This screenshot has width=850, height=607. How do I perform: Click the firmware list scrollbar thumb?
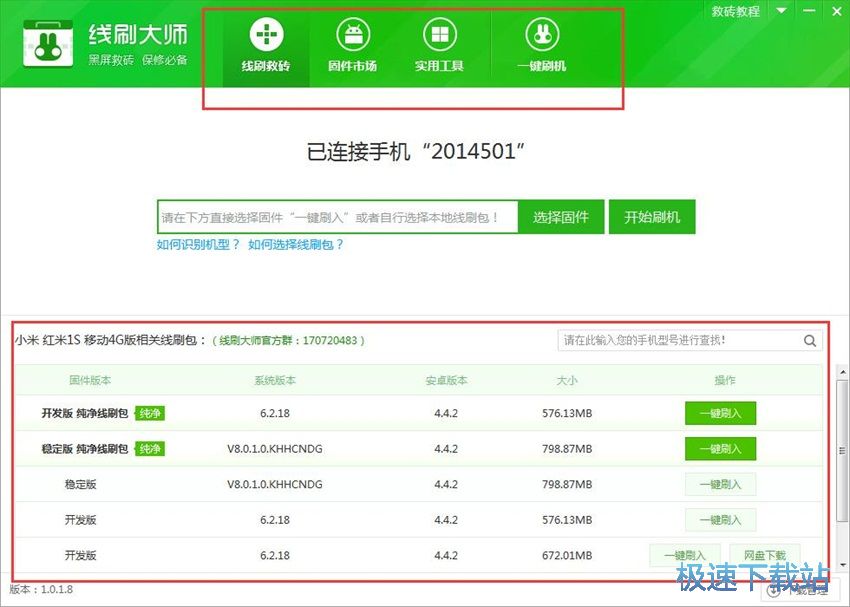(x=842, y=450)
